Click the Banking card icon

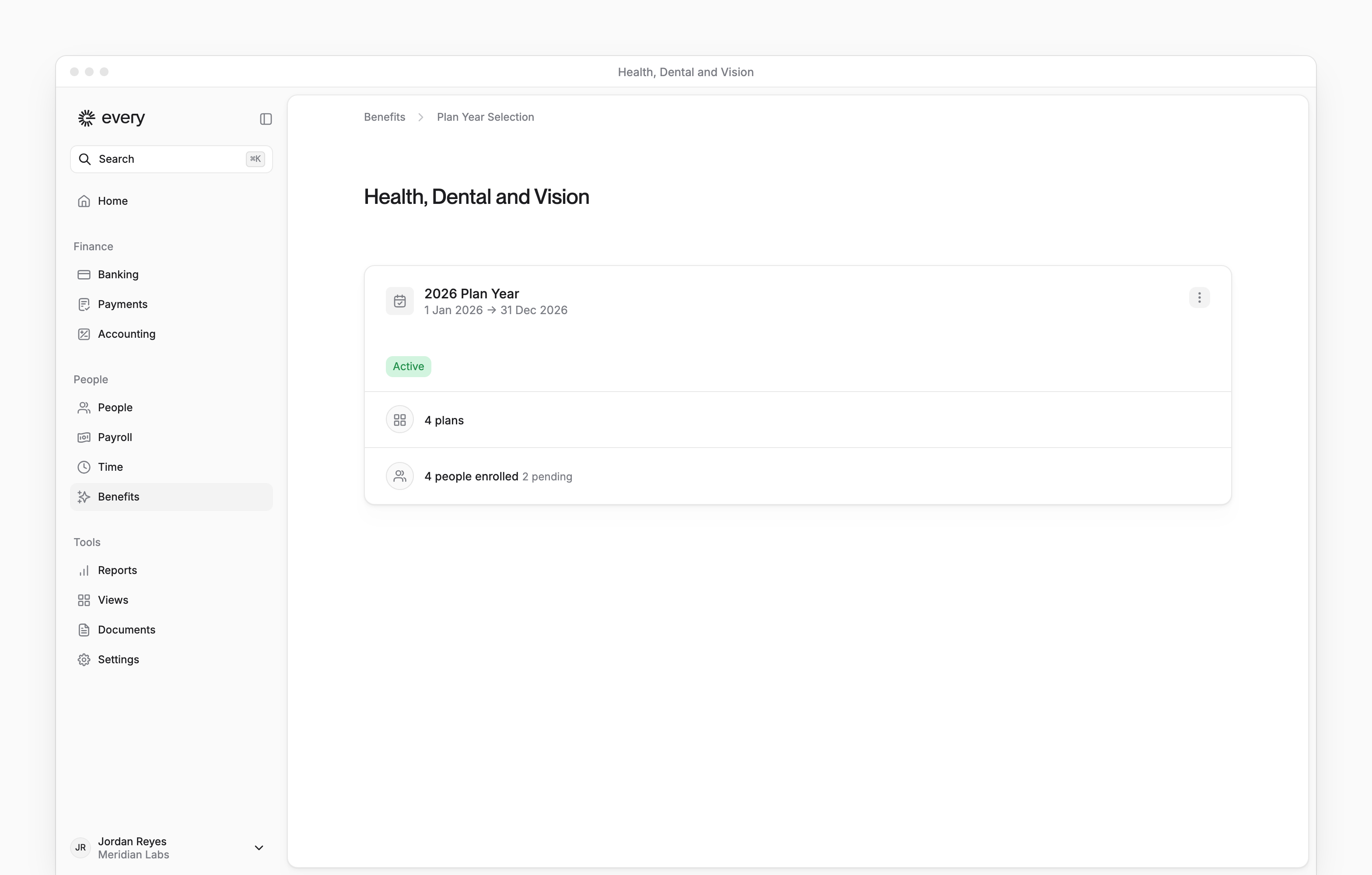[x=84, y=275]
